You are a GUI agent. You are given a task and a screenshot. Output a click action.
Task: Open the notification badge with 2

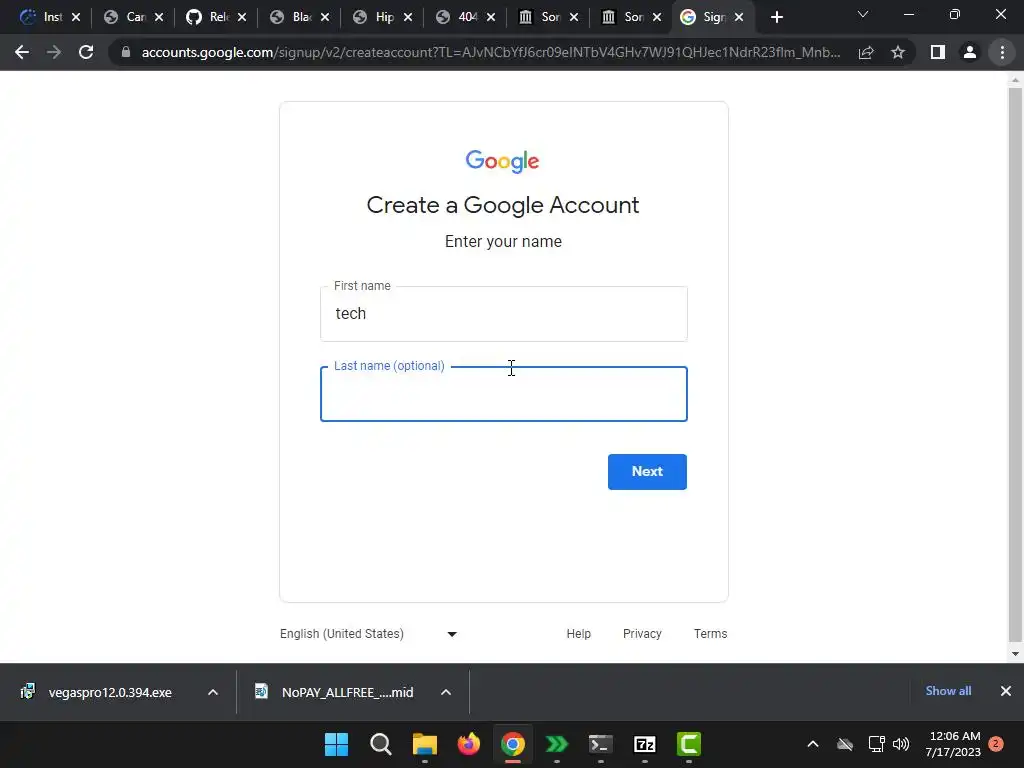(996, 744)
